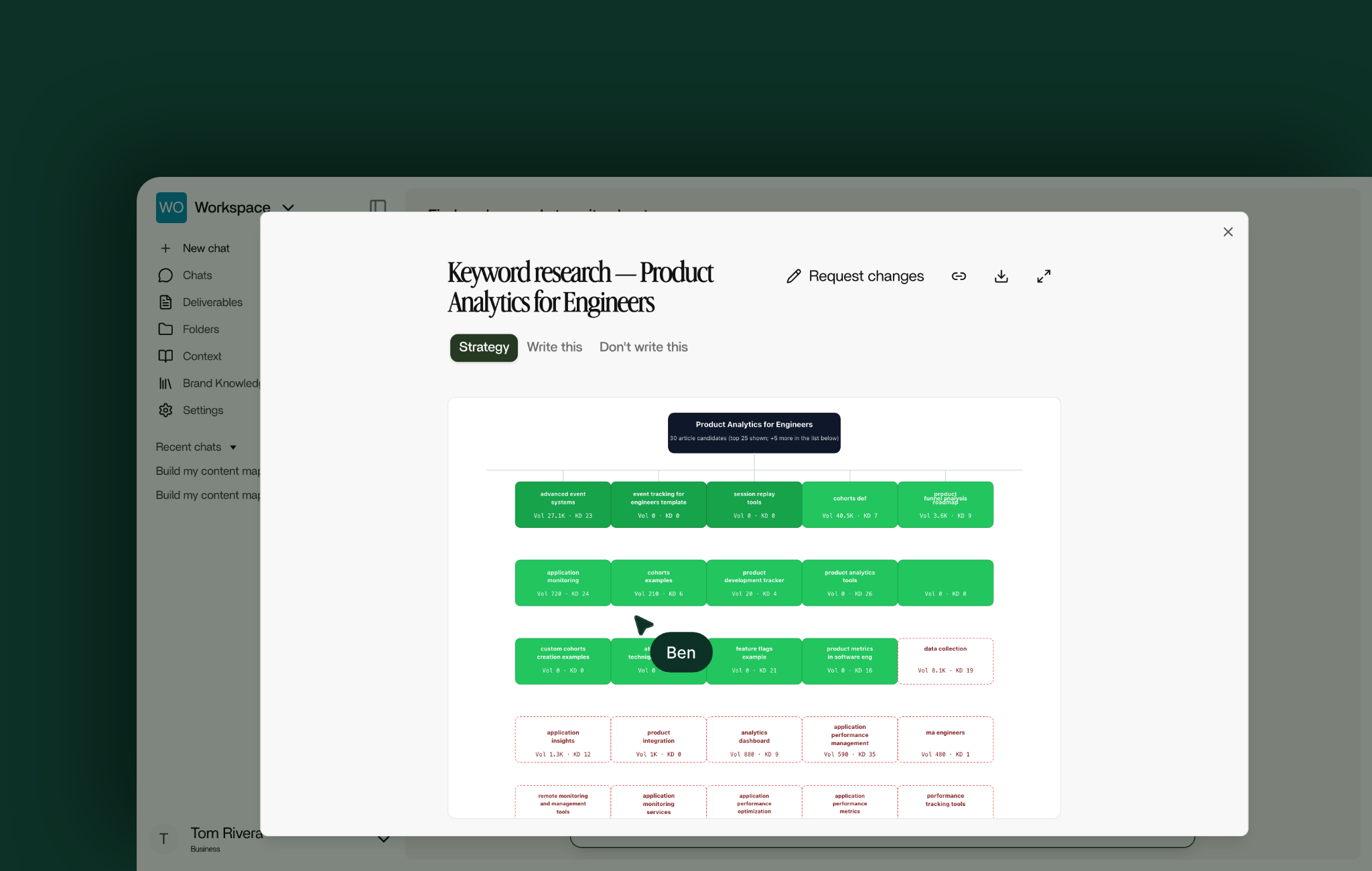Select application insights card
Image resolution: width=1372 pixels, height=871 pixels.
coord(563,740)
